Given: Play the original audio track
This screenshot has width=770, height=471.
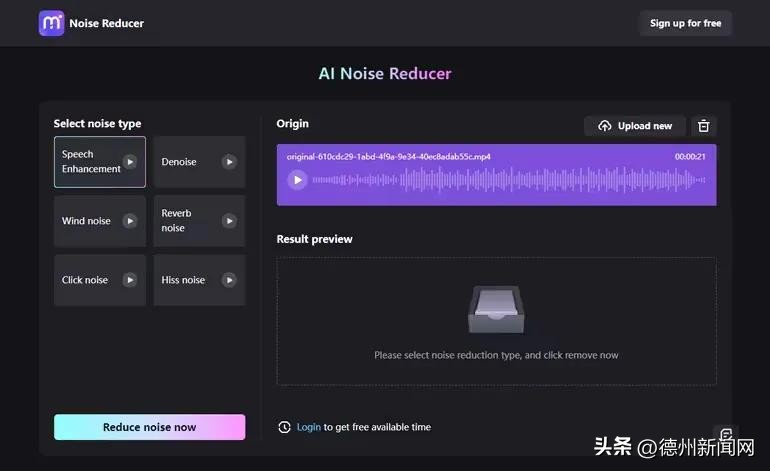Looking at the screenshot, I should [x=297, y=180].
